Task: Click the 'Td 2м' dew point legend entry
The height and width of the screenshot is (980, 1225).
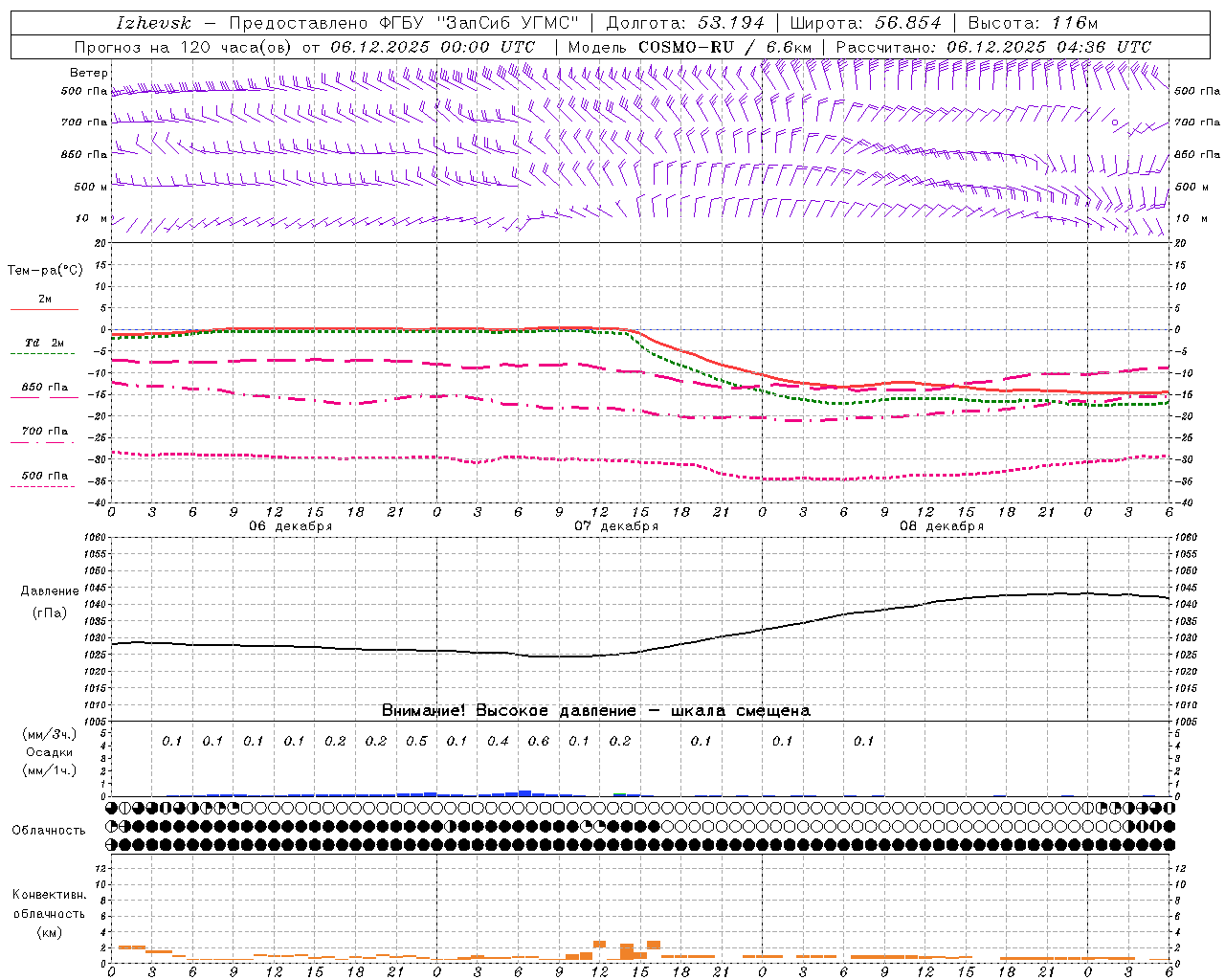Action: pyautogui.click(x=45, y=343)
